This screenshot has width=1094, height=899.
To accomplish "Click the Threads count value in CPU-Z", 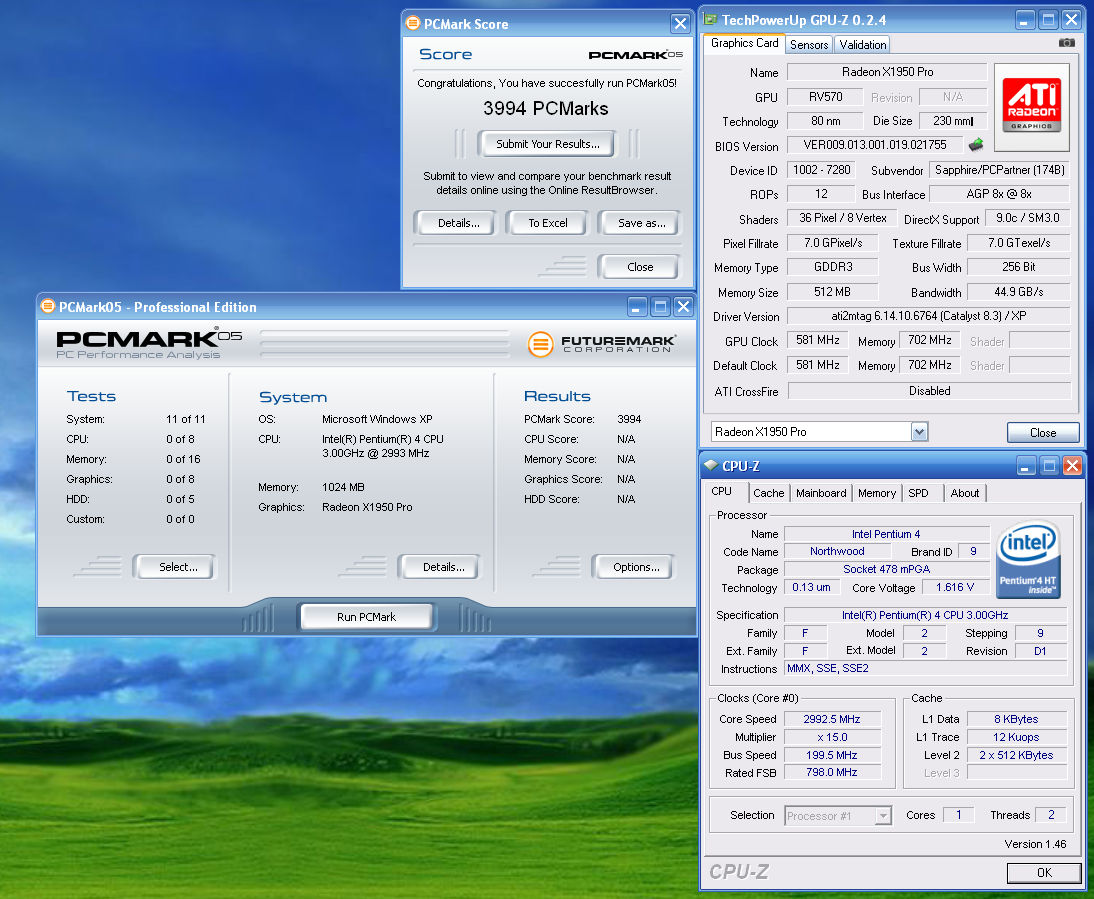I will point(1051,815).
